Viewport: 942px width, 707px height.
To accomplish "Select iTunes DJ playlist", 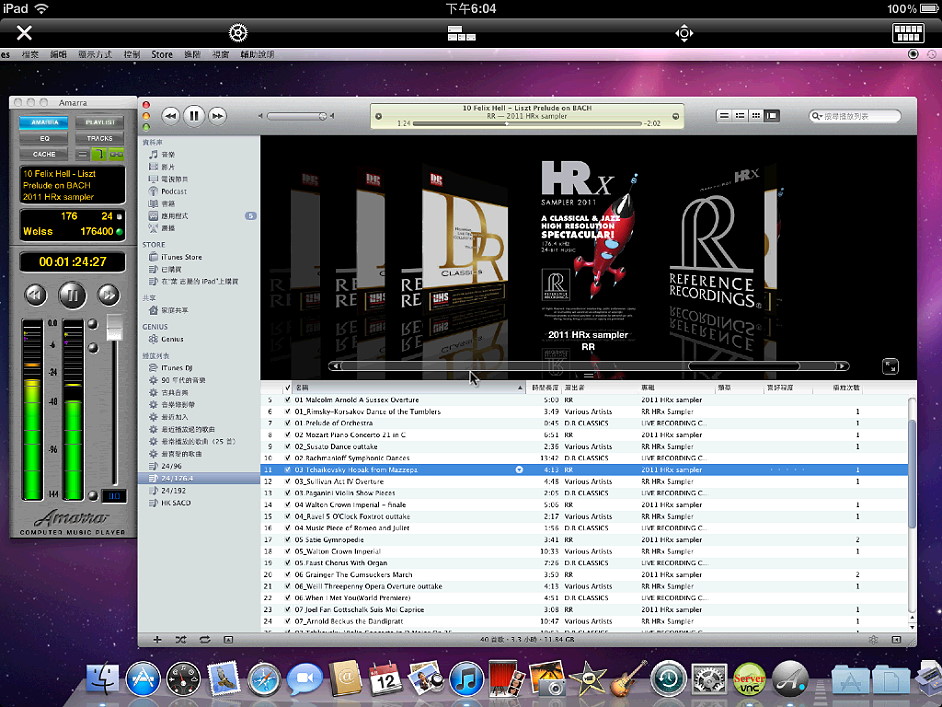I will tap(176, 368).
